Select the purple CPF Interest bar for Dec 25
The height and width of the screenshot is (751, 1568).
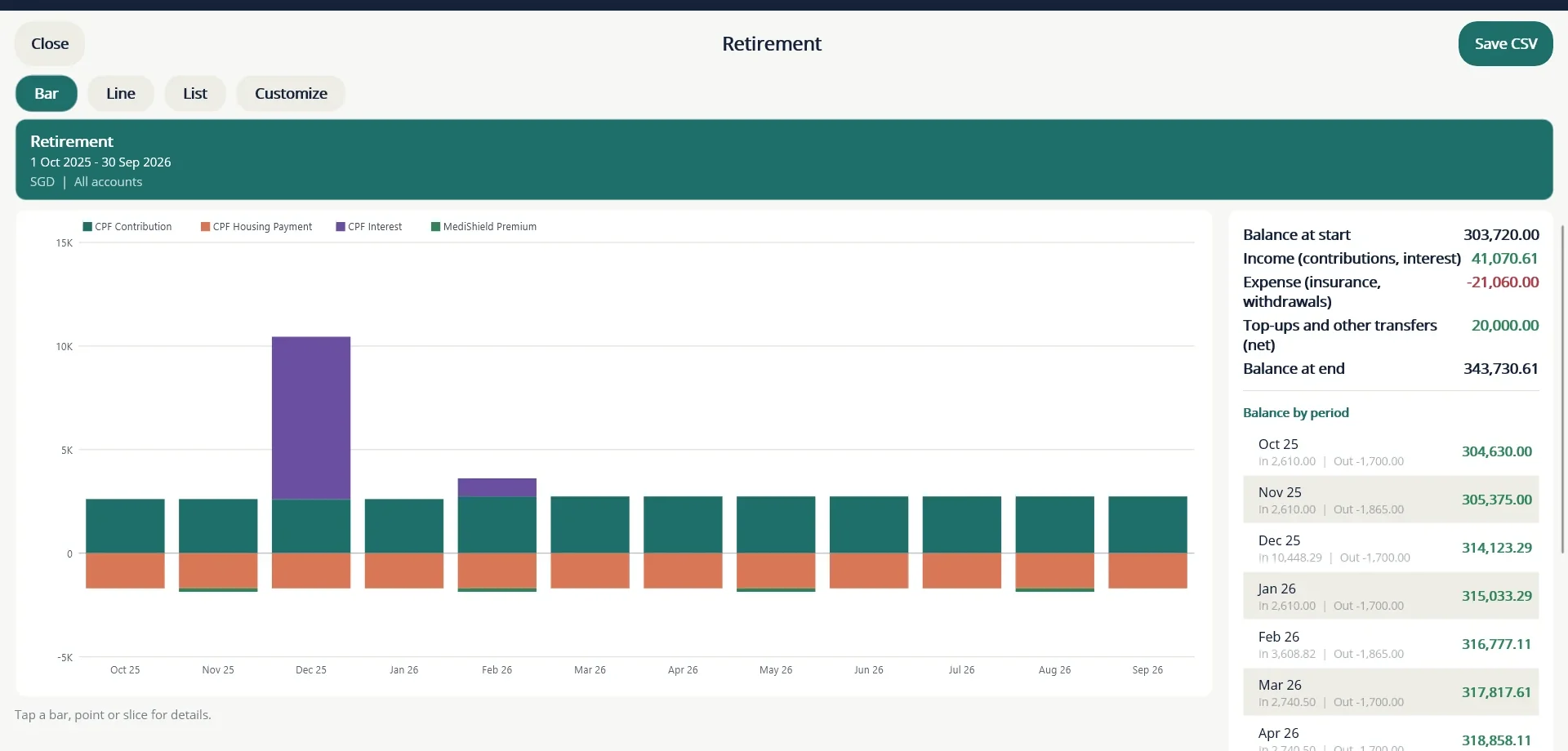pos(311,418)
